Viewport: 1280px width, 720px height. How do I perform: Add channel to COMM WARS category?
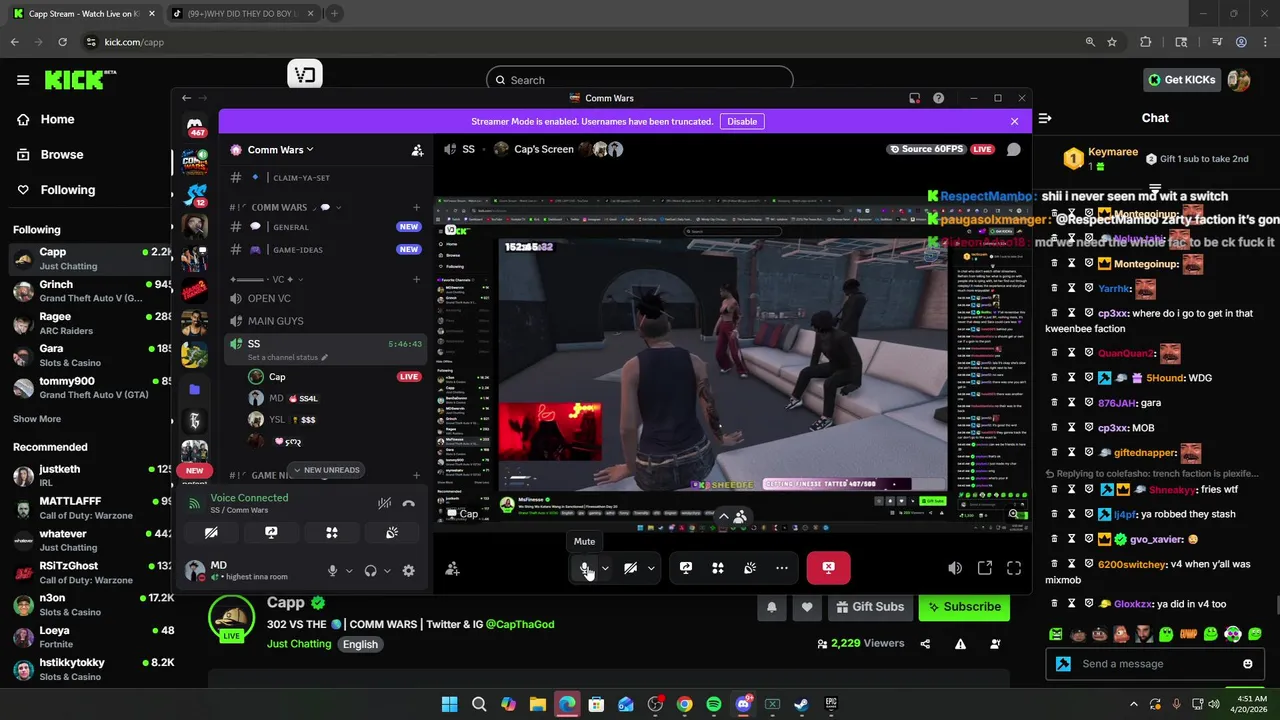coord(417,207)
